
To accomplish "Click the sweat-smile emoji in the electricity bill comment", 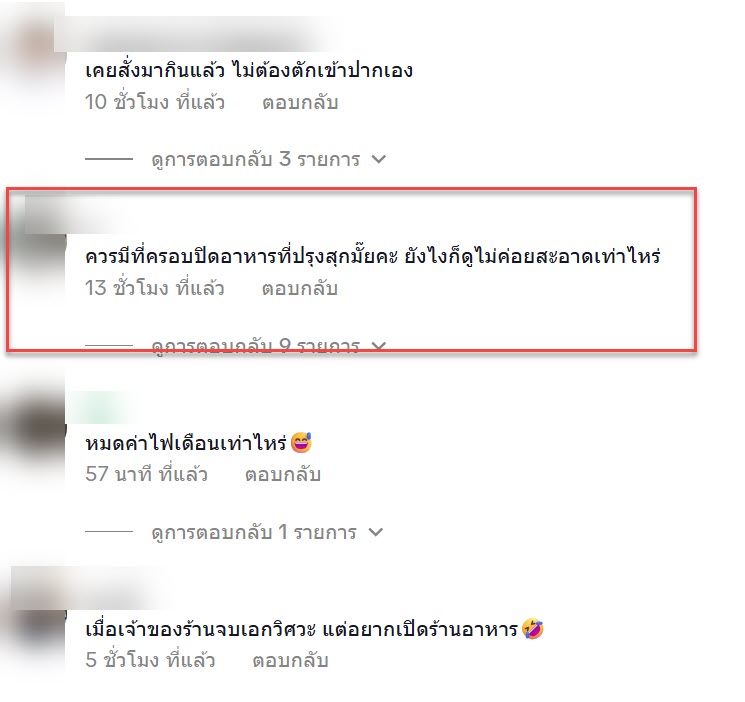I will pos(301,442).
